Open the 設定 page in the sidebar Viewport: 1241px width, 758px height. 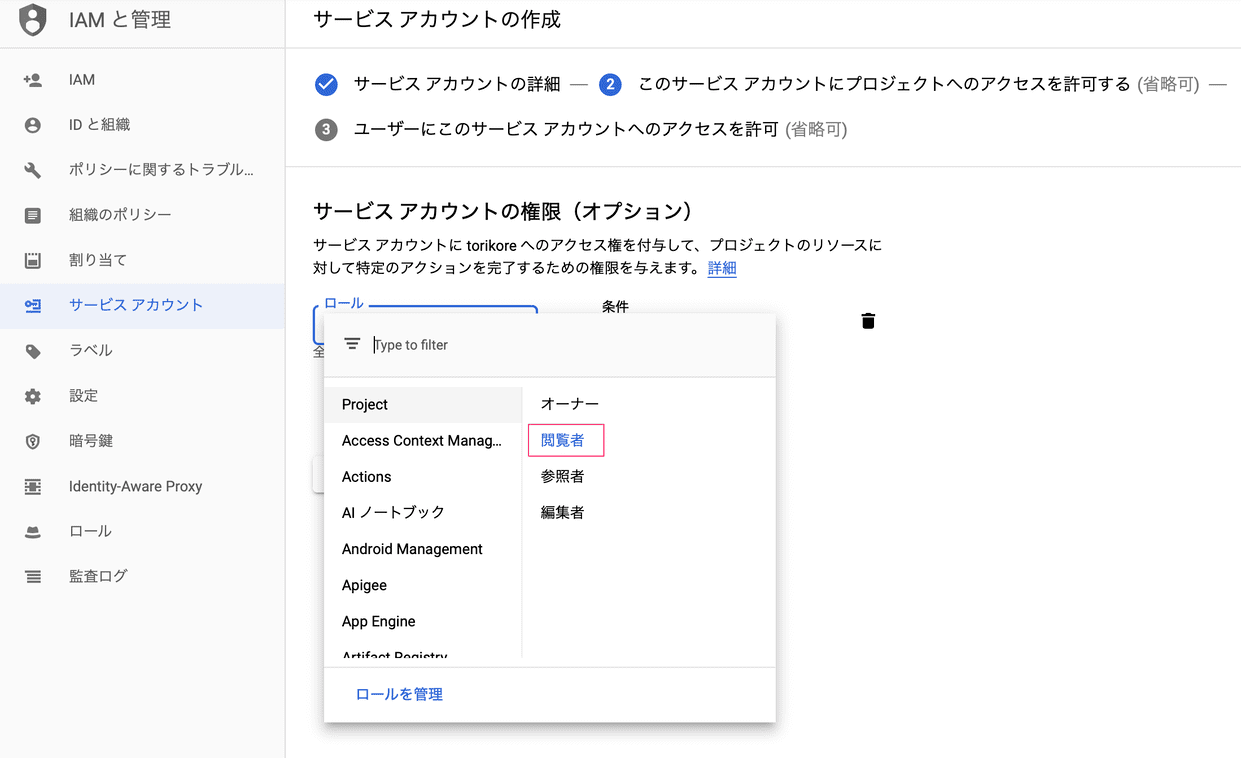coord(83,395)
